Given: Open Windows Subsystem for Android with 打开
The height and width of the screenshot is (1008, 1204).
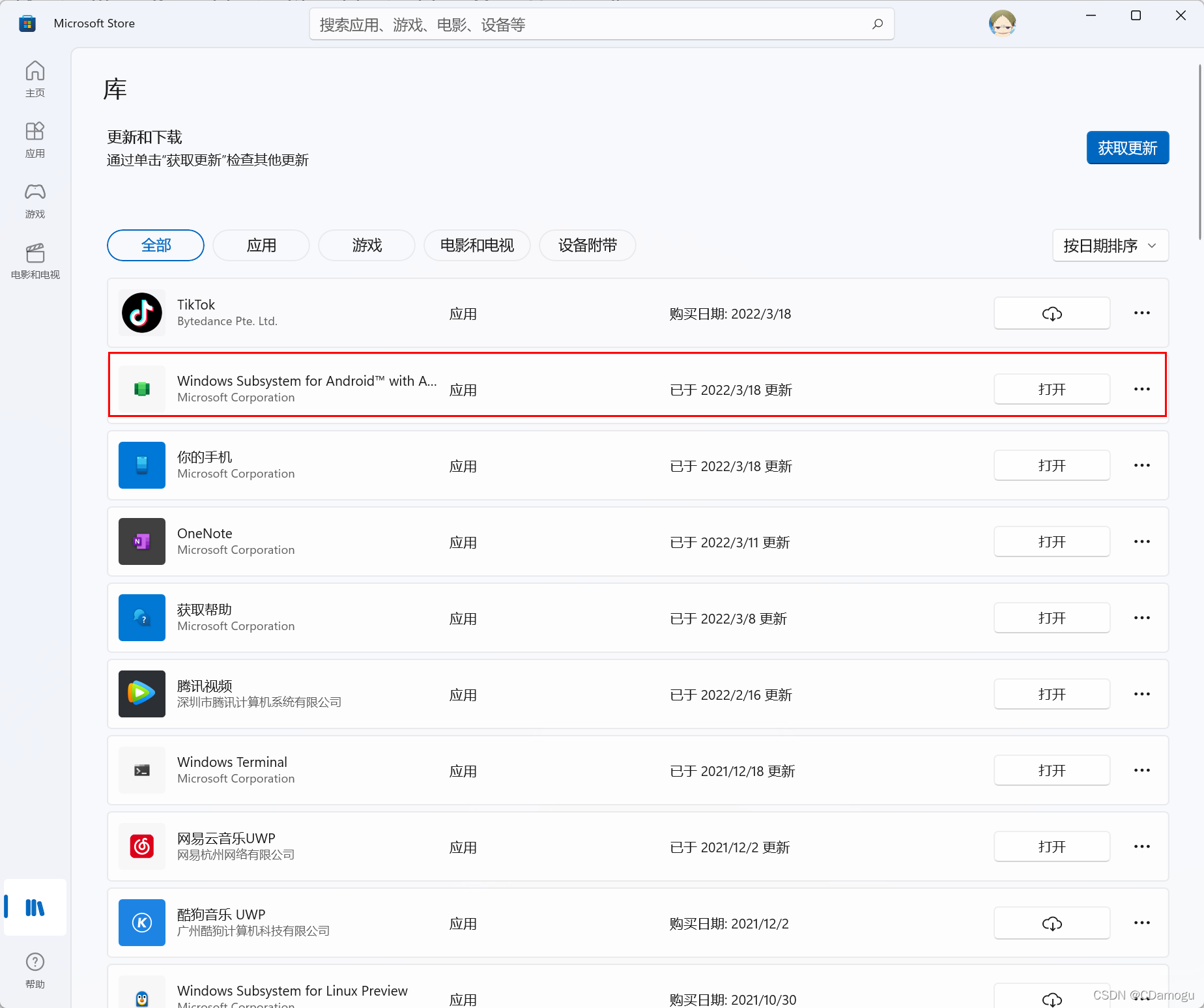Looking at the screenshot, I should [1052, 389].
